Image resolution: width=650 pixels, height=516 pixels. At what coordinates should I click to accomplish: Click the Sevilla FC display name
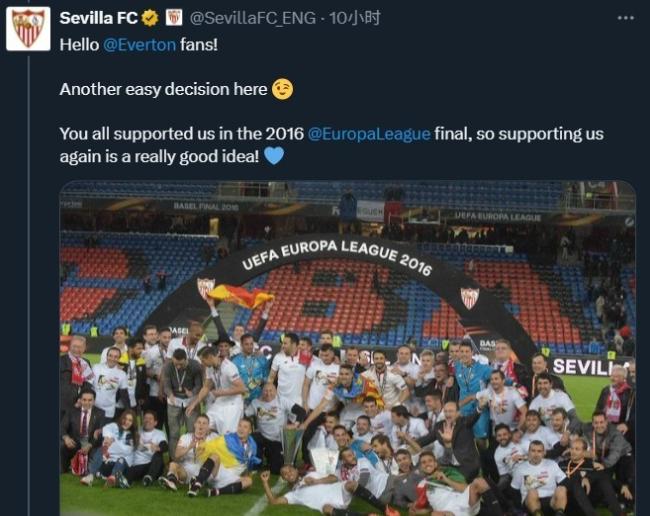pyautogui.click(x=99, y=18)
